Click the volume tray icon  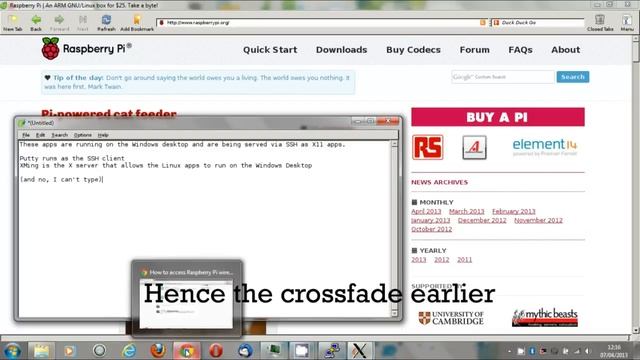tap(588, 351)
